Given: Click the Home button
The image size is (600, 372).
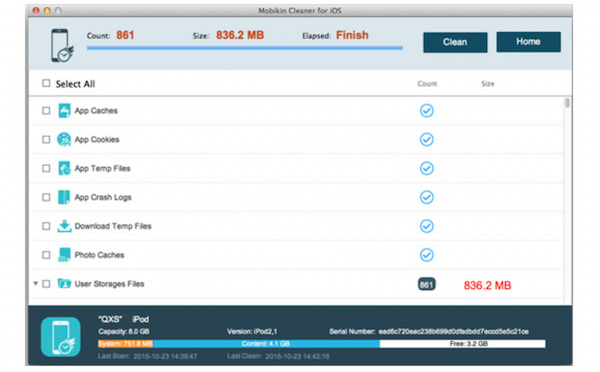Looking at the screenshot, I should click(528, 42).
